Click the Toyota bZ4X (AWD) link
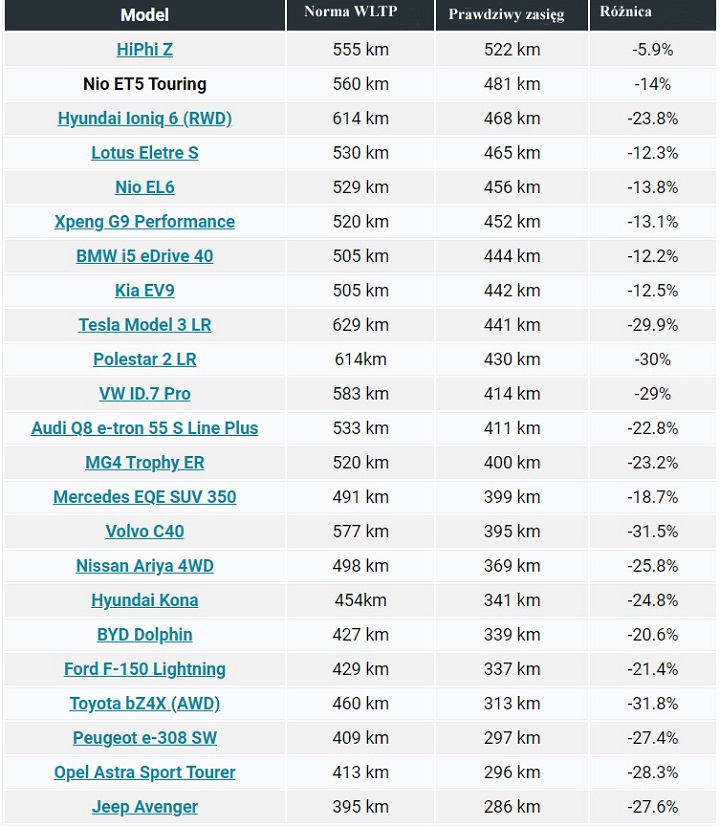The width and height of the screenshot is (720, 826). (x=144, y=704)
